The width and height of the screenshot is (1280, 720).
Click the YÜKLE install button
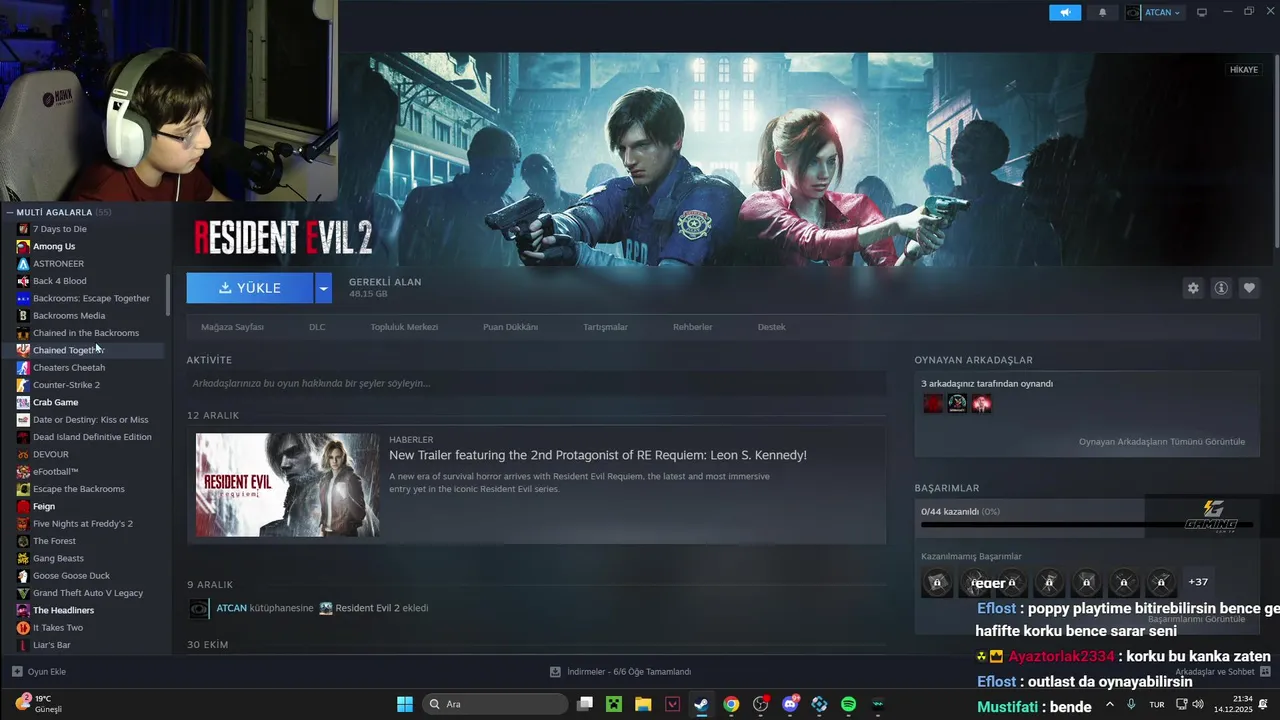[x=250, y=288]
